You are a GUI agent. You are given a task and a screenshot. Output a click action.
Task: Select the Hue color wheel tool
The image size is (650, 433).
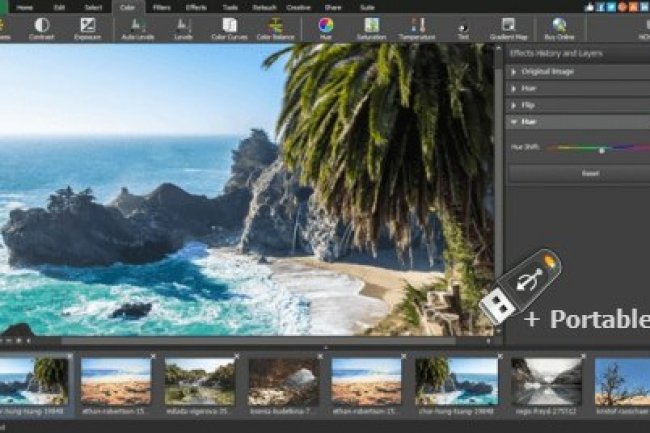326,27
